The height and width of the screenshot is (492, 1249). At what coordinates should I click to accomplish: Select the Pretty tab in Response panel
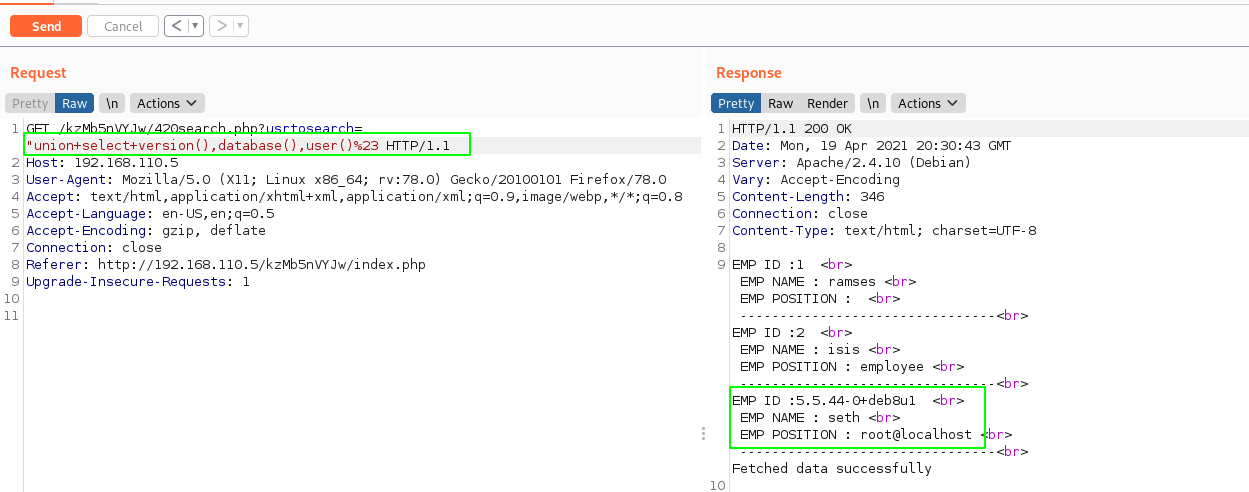736,103
